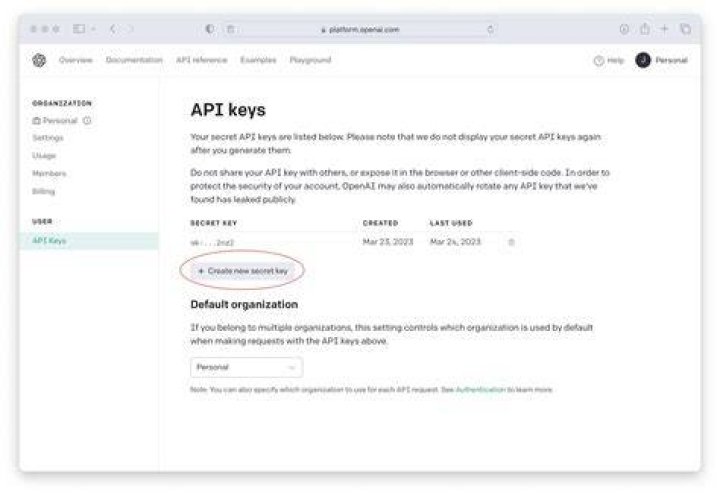Screen dimensions: 720x495
Task: Open the Playground nav item
Action: [310, 60]
